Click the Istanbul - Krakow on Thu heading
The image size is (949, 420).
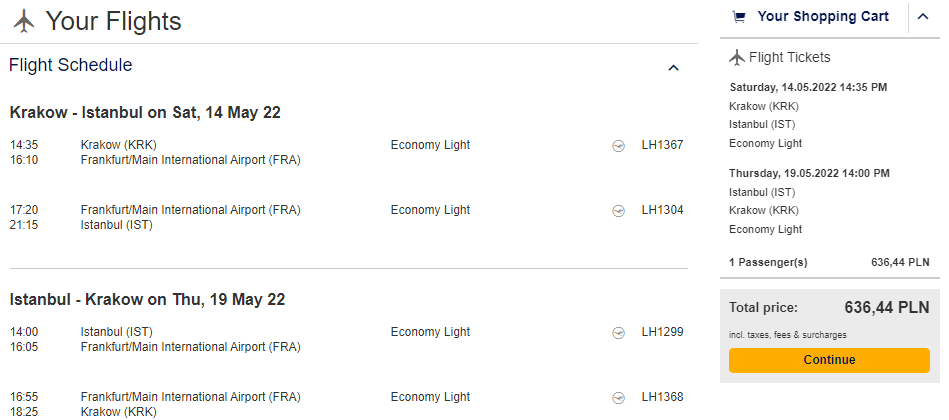point(147,300)
